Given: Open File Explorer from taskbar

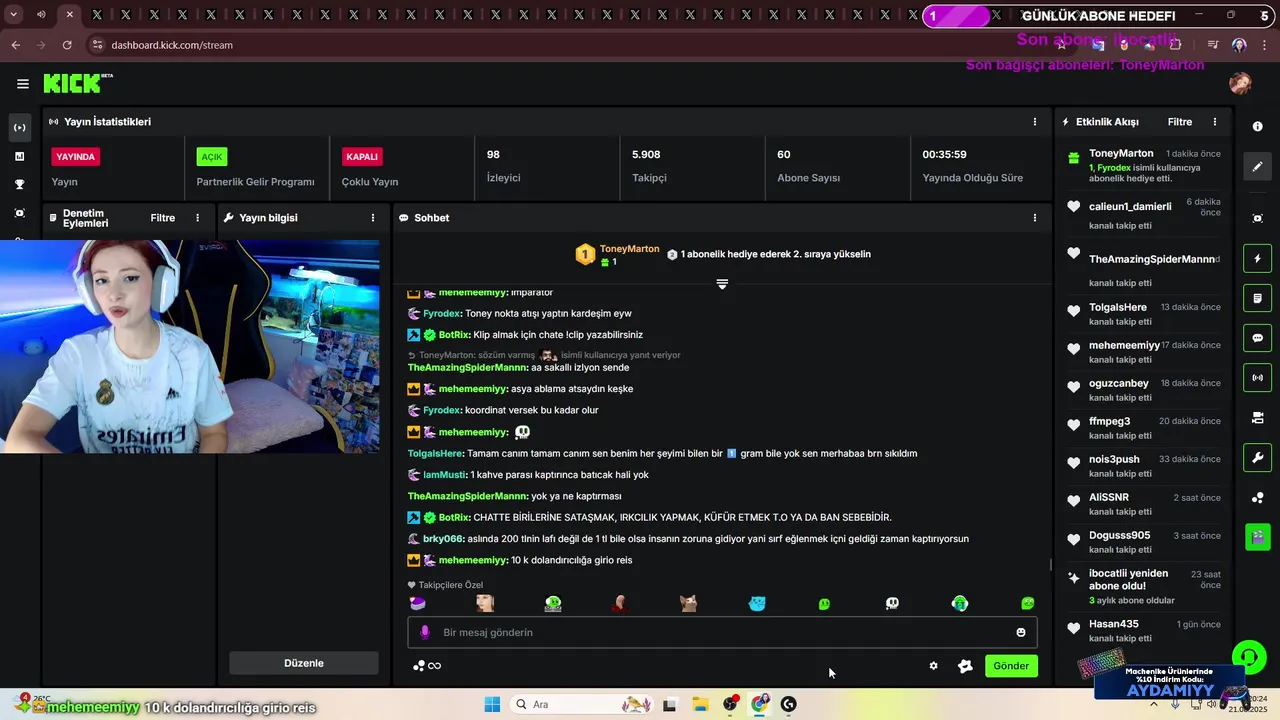Looking at the screenshot, I should (x=700, y=704).
